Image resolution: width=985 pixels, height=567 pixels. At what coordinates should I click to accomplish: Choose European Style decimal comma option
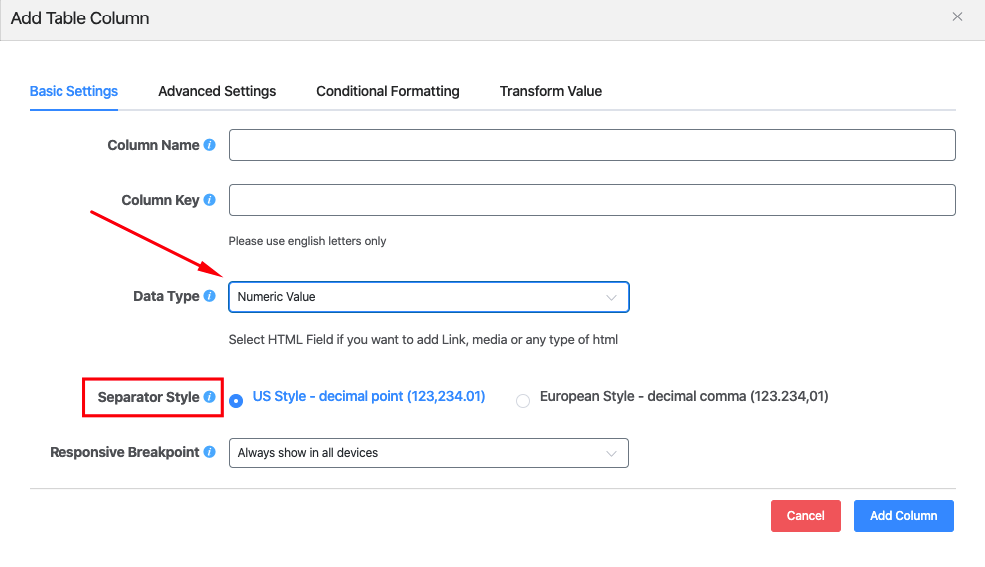523,401
